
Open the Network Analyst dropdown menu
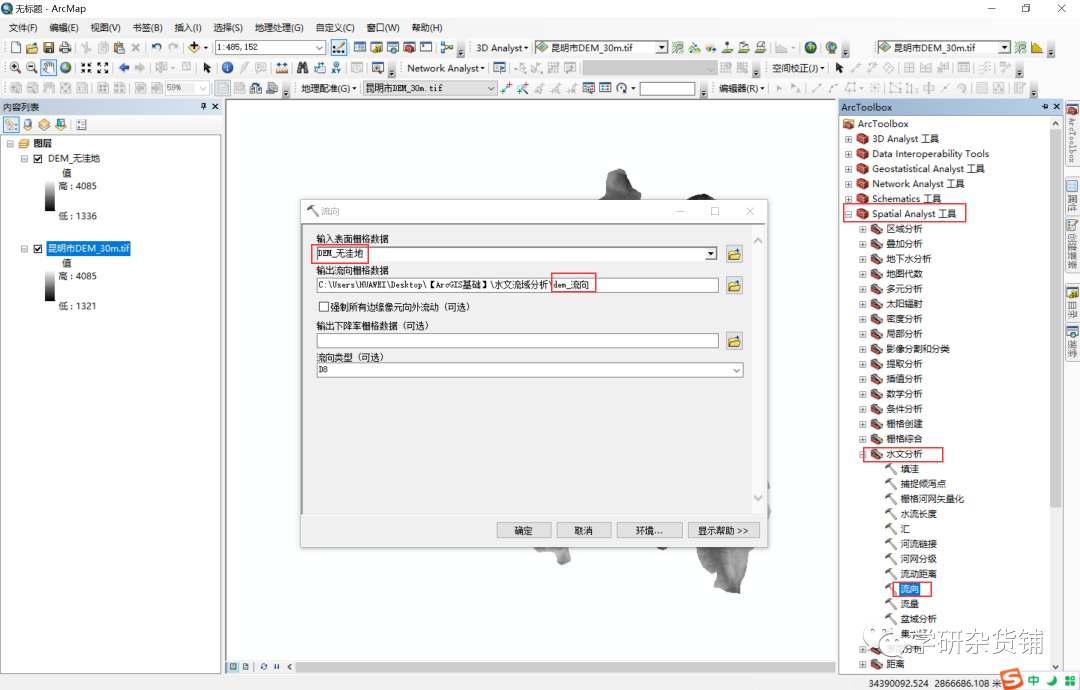(x=446, y=68)
